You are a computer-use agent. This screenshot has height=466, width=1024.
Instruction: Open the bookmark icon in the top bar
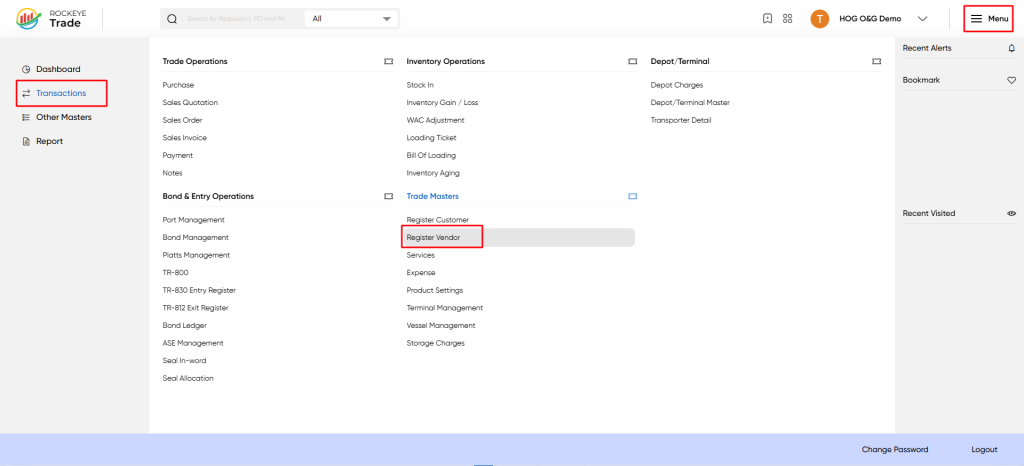(767, 19)
